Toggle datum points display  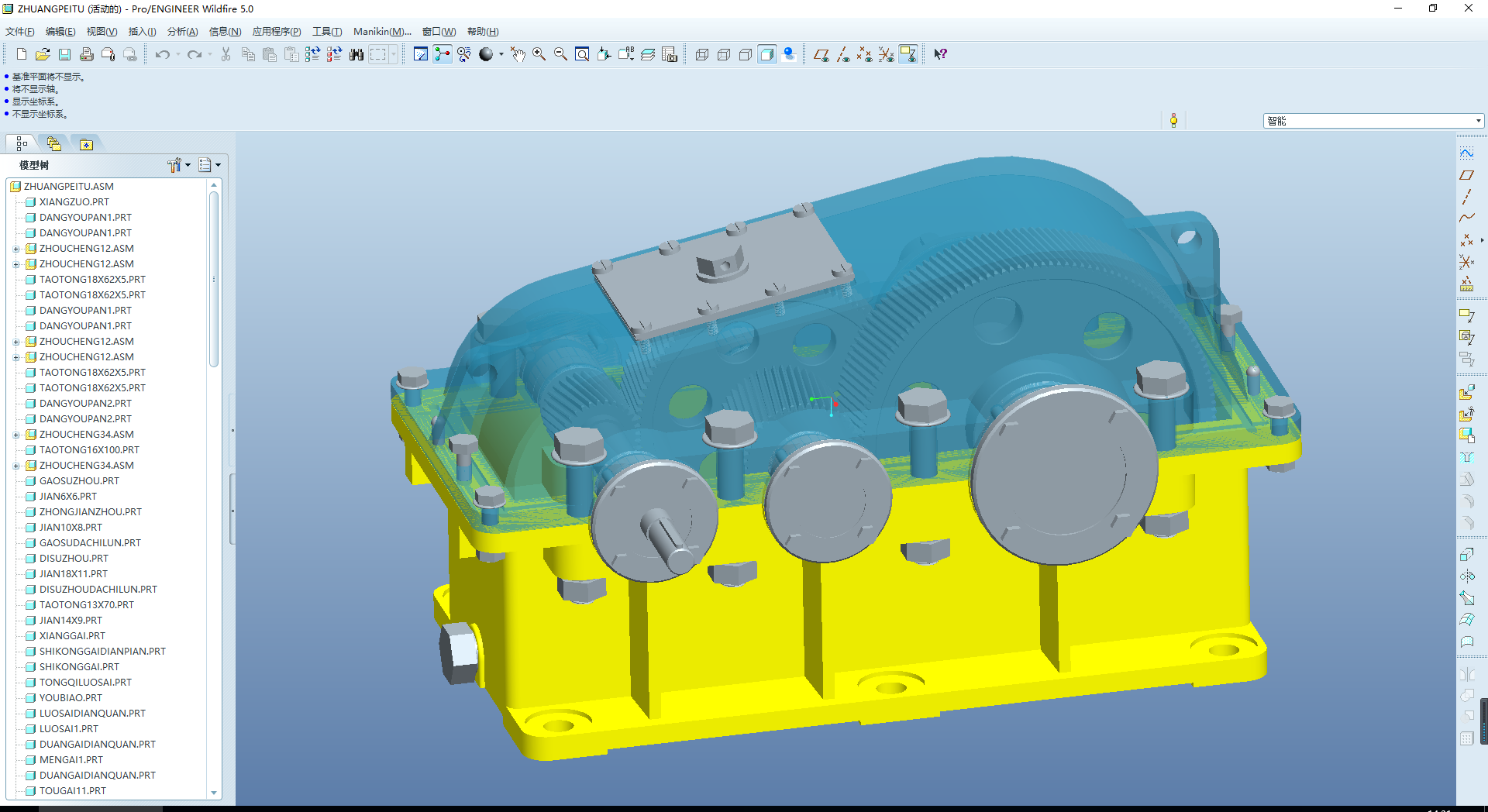click(x=865, y=54)
